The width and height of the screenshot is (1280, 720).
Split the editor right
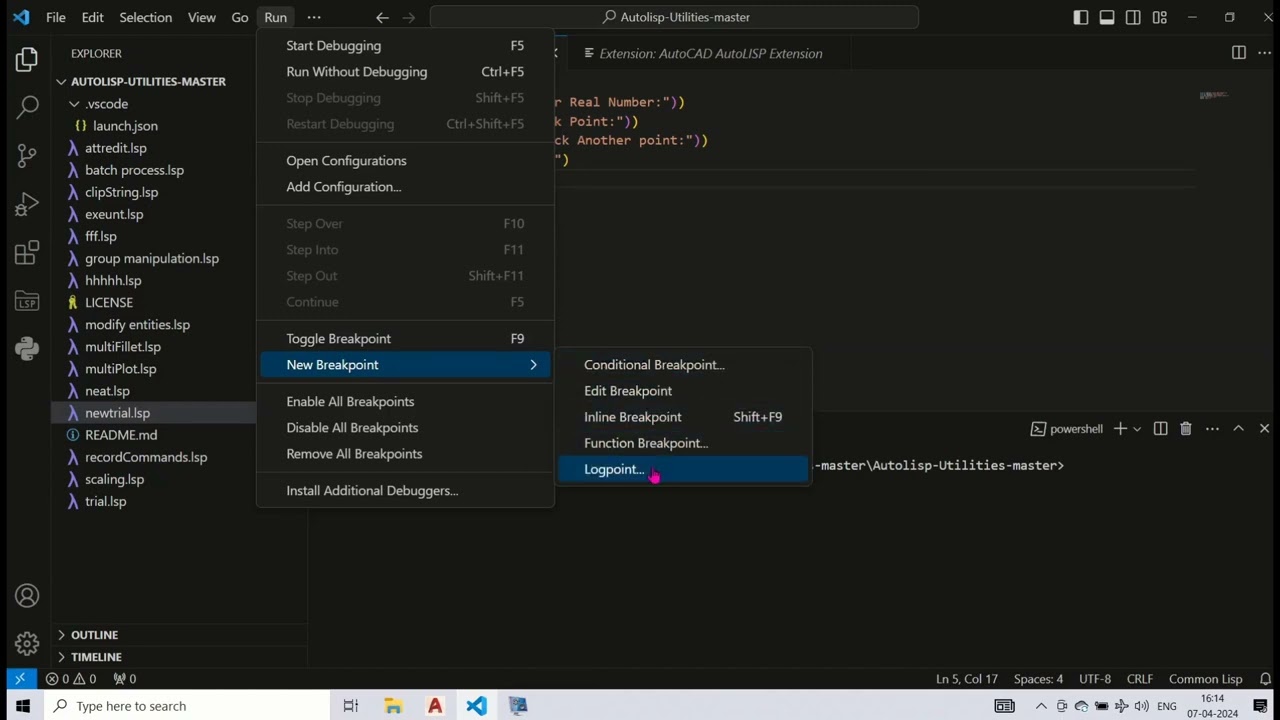1238,53
